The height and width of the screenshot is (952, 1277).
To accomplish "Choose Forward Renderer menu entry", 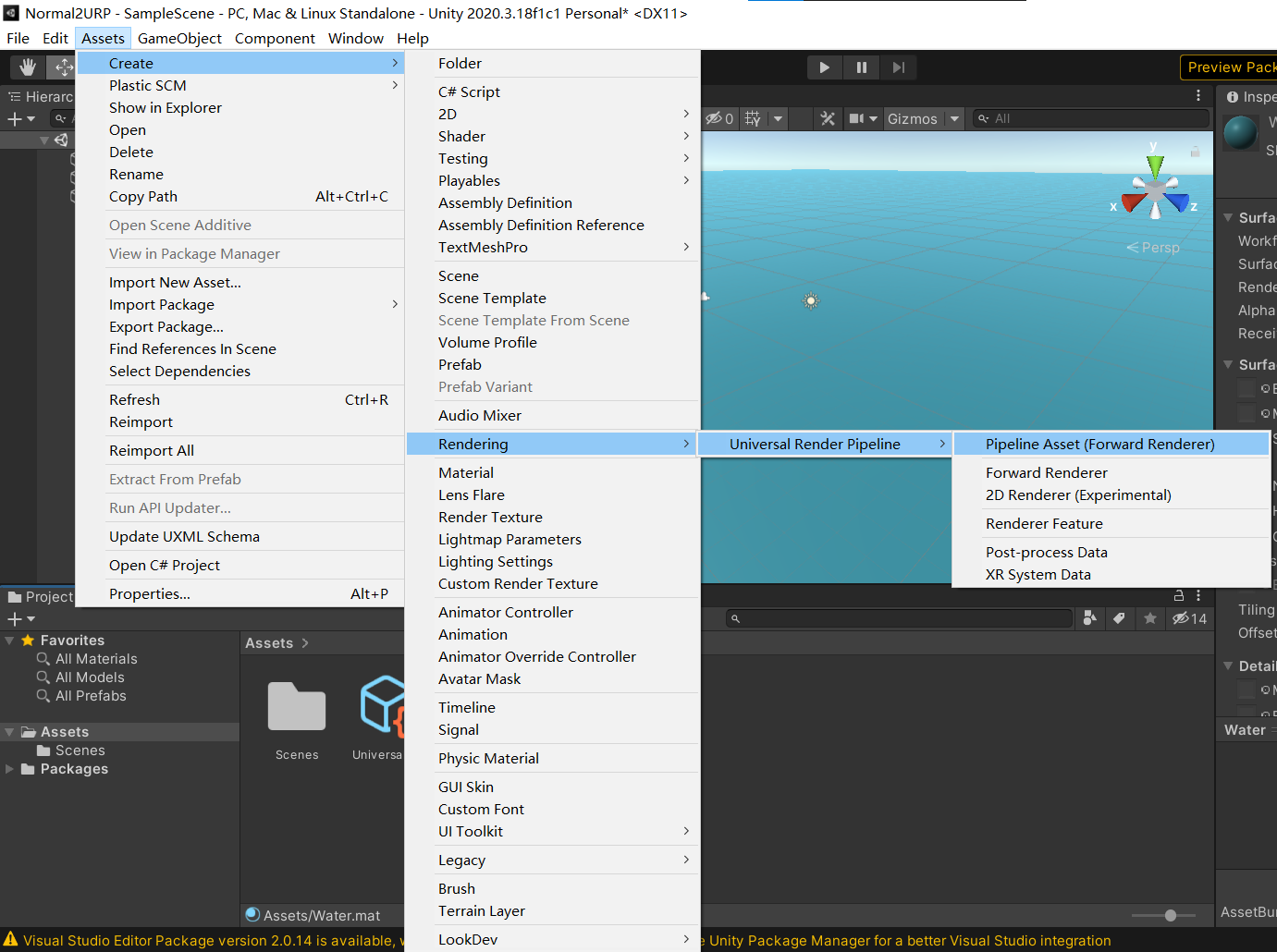I will [x=1111, y=472].
